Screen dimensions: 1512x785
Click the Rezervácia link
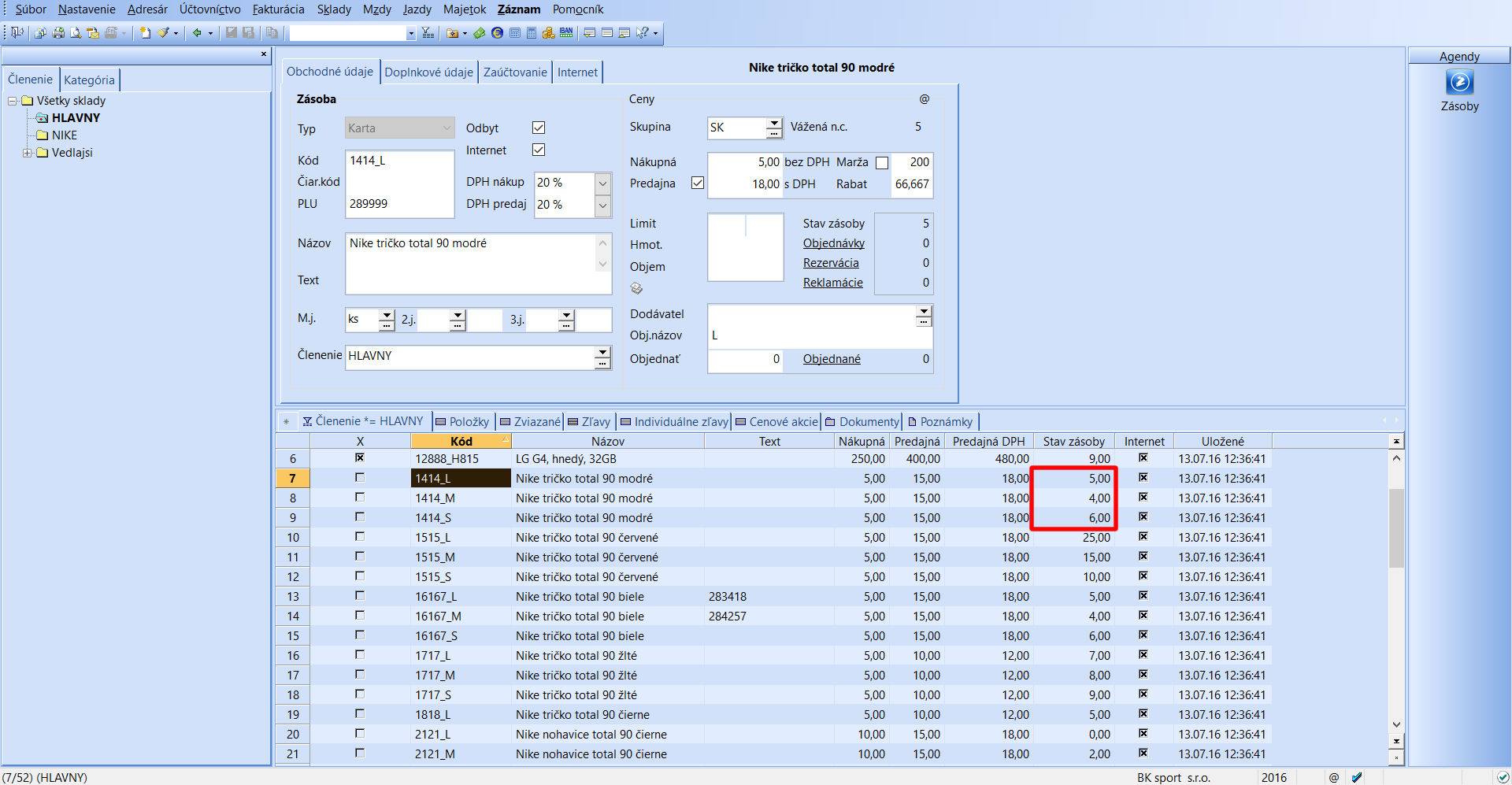(x=831, y=263)
